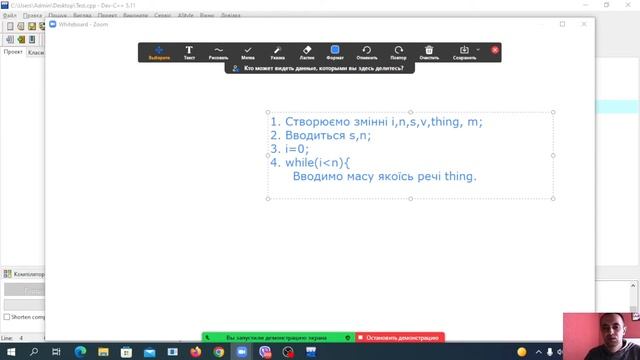
Task: Expand the Save options dropdown arrow
Action: (478, 50)
